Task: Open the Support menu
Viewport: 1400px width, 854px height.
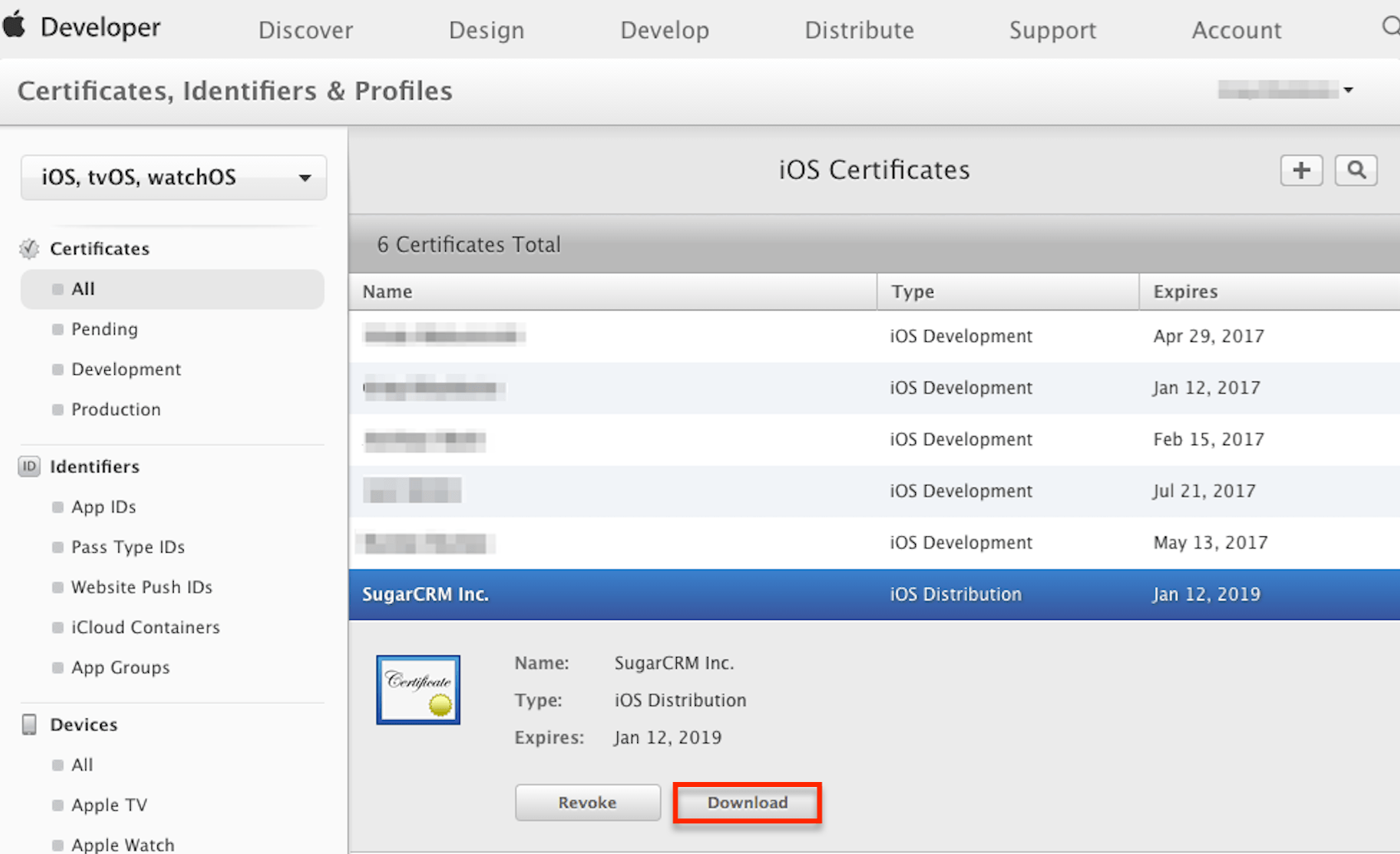Action: (x=1052, y=30)
